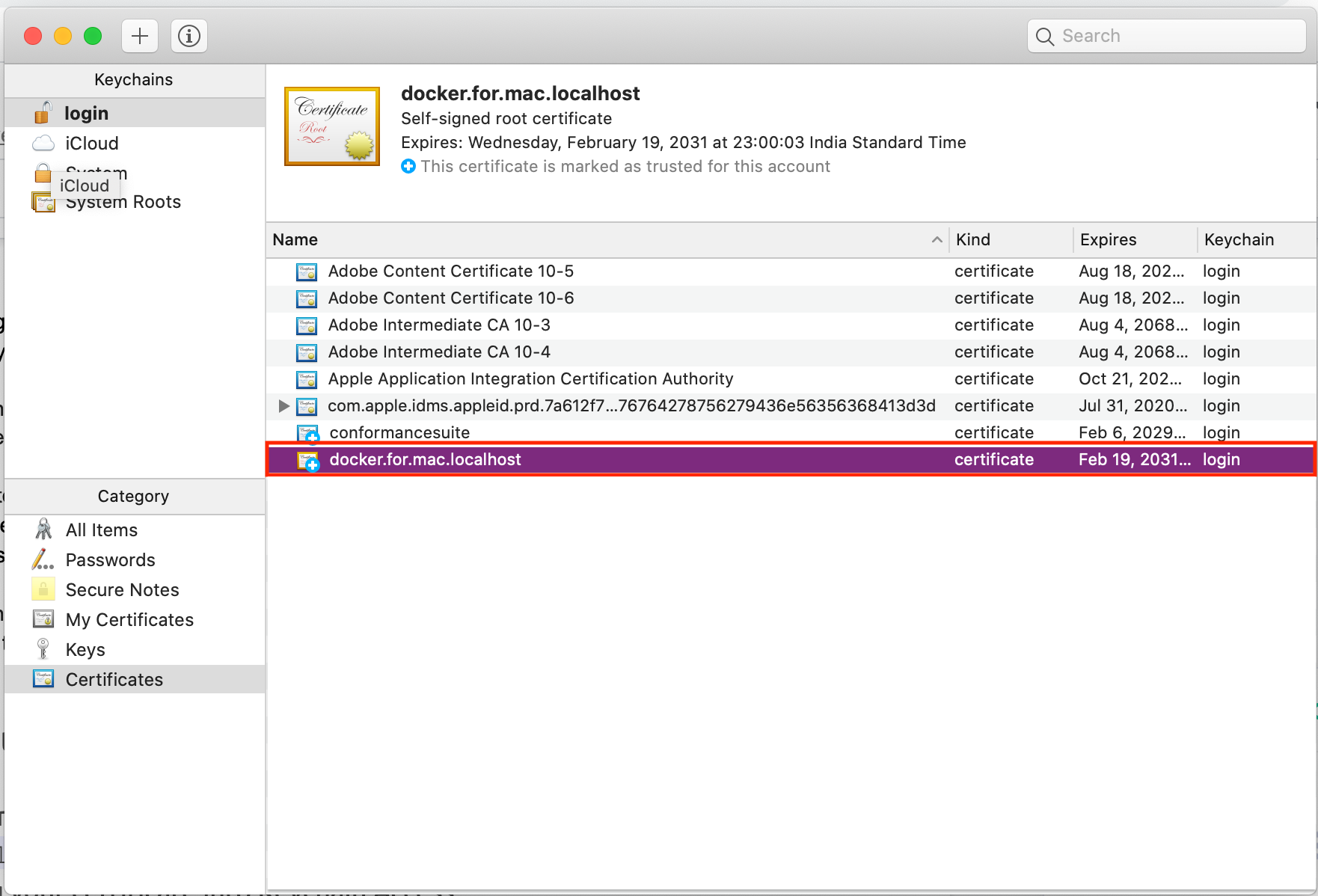Select Adobe Intermediate CA 10-3 row

(791, 325)
